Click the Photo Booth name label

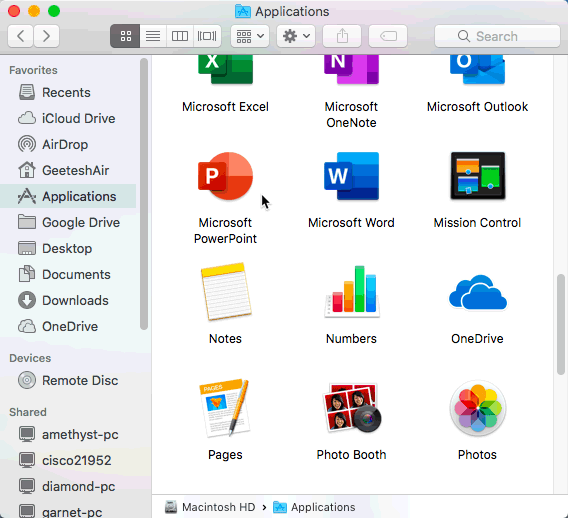tap(351, 455)
